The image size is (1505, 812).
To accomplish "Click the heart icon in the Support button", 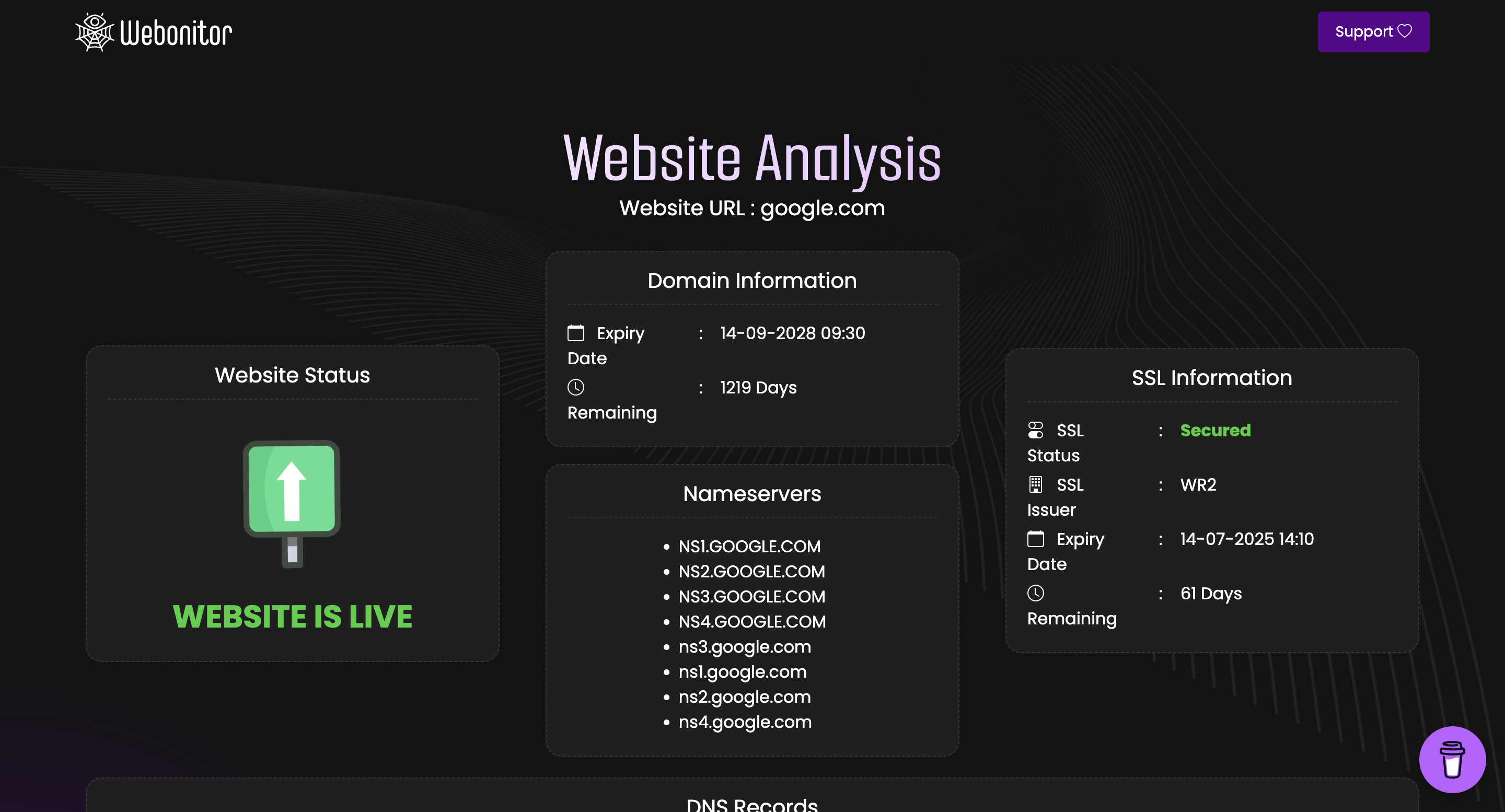I will coord(1405,31).
